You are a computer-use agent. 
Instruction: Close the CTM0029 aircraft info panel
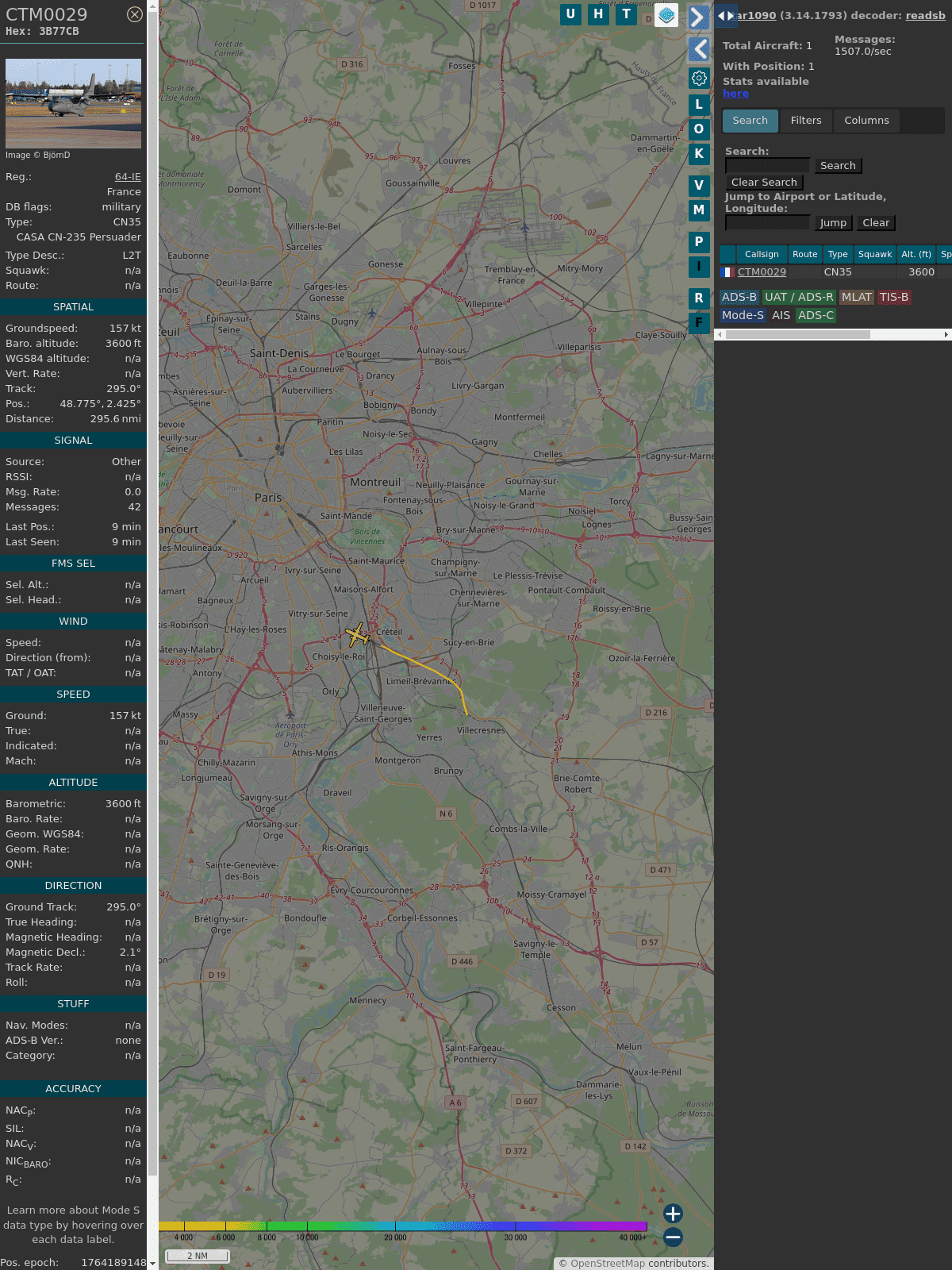(135, 14)
